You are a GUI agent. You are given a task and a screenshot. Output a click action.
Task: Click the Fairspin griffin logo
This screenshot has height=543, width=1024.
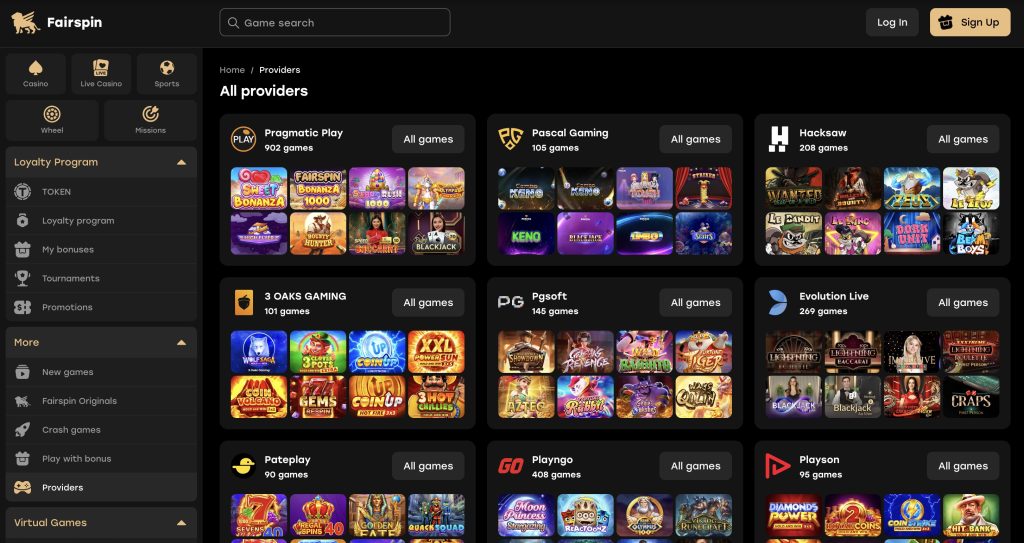tap(26, 23)
